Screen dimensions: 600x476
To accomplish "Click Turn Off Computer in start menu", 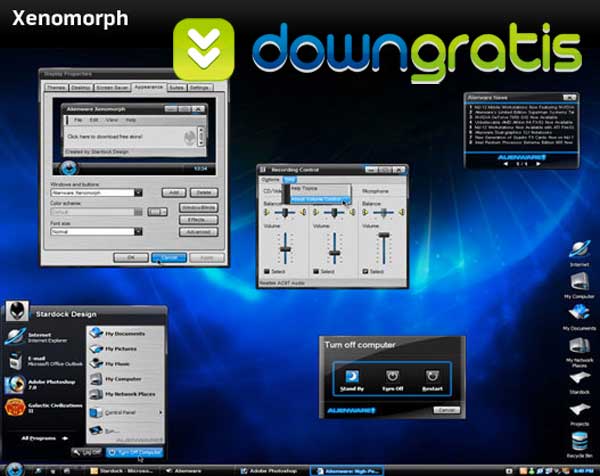I will tap(135, 452).
